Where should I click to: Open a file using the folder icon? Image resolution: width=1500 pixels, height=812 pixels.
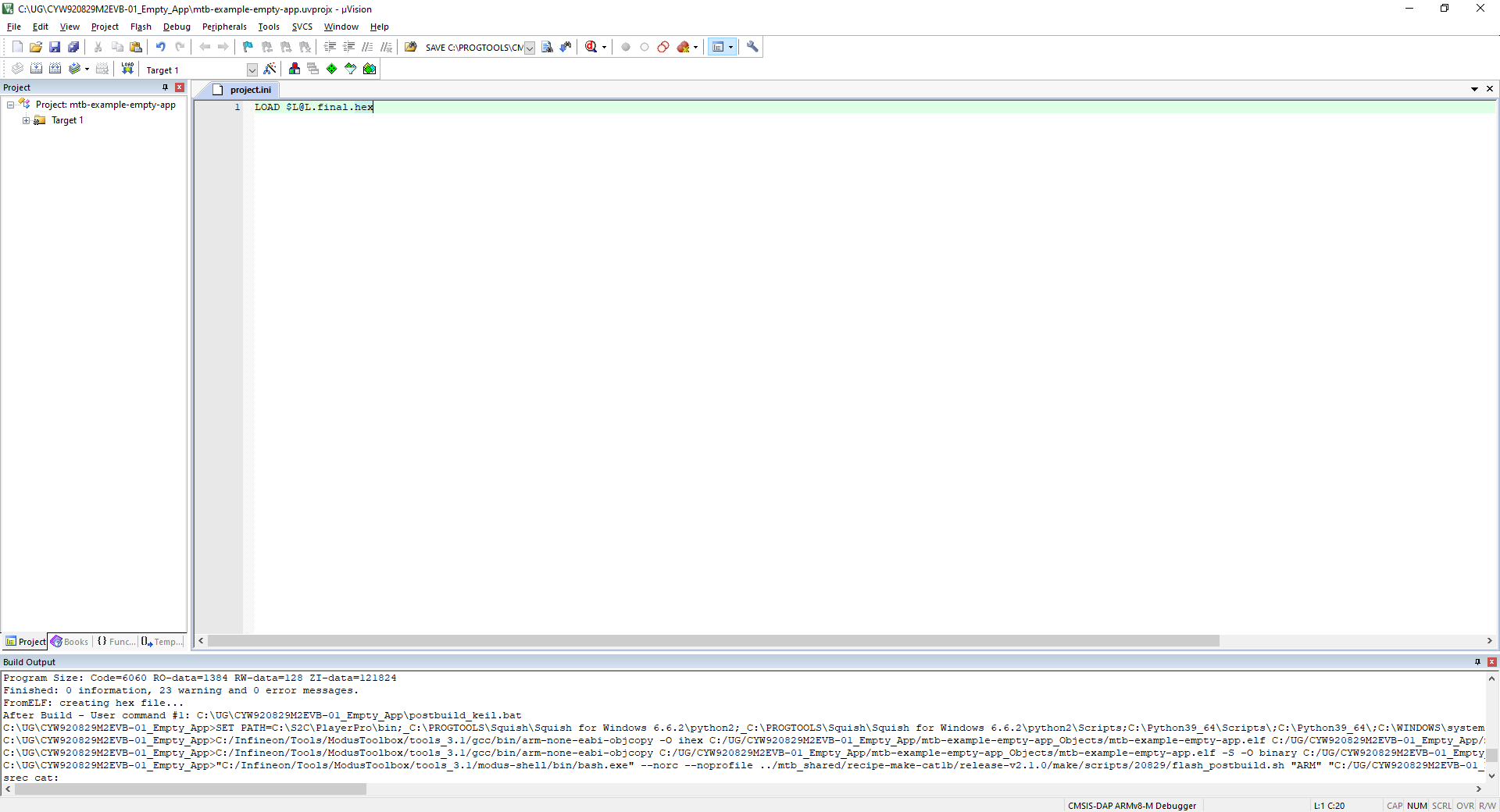tap(36, 47)
